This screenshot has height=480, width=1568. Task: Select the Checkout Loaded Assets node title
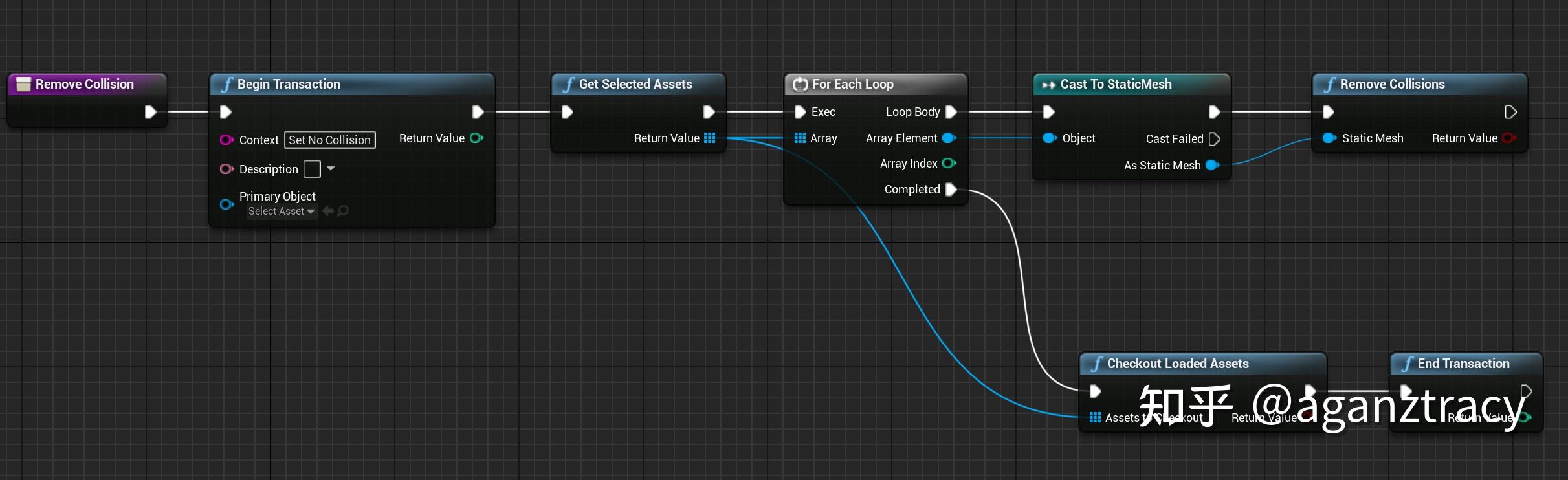point(1178,364)
